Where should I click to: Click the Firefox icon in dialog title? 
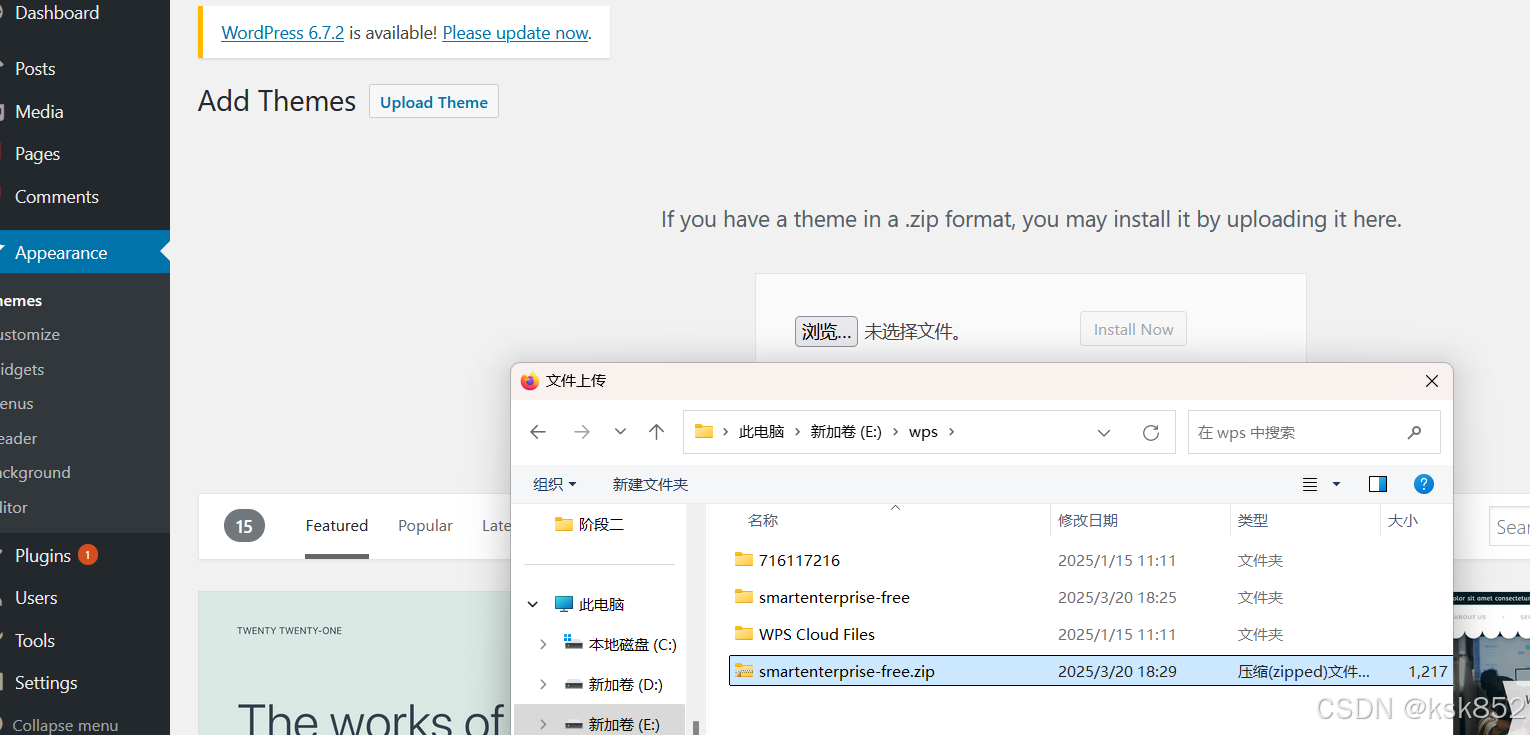[x=530, y=381]
